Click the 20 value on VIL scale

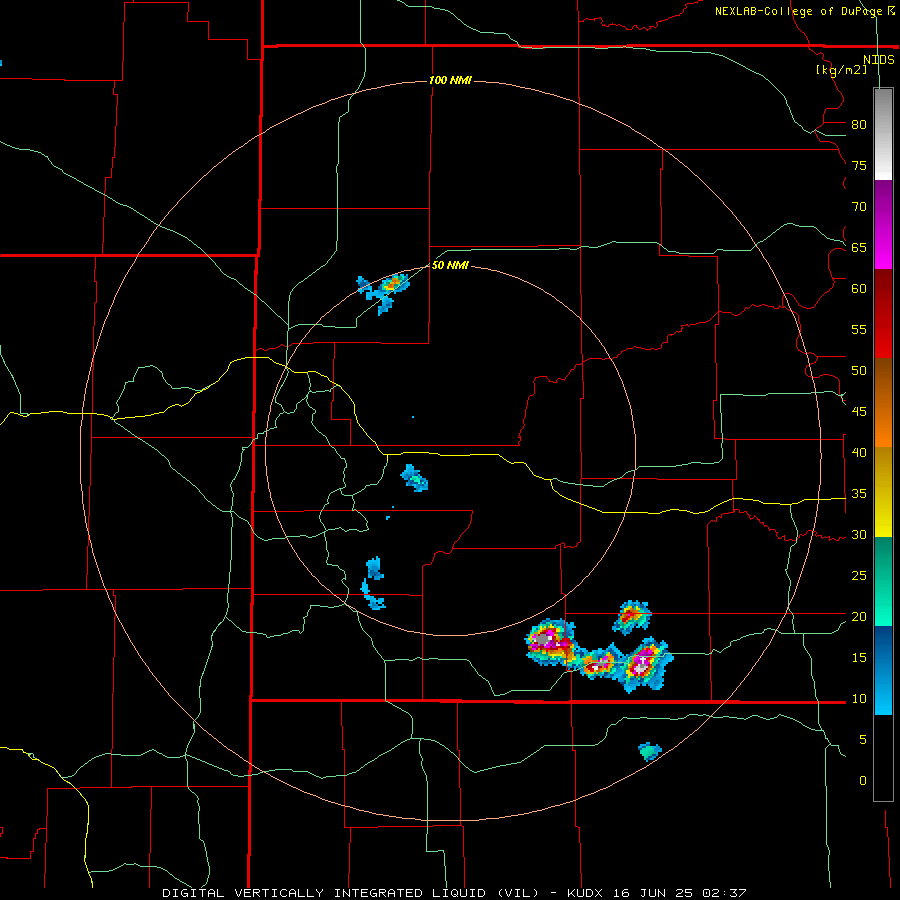859,616
